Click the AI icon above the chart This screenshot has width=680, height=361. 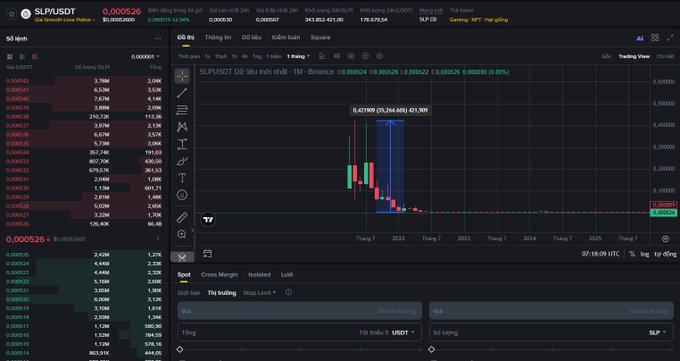[640, 38]
